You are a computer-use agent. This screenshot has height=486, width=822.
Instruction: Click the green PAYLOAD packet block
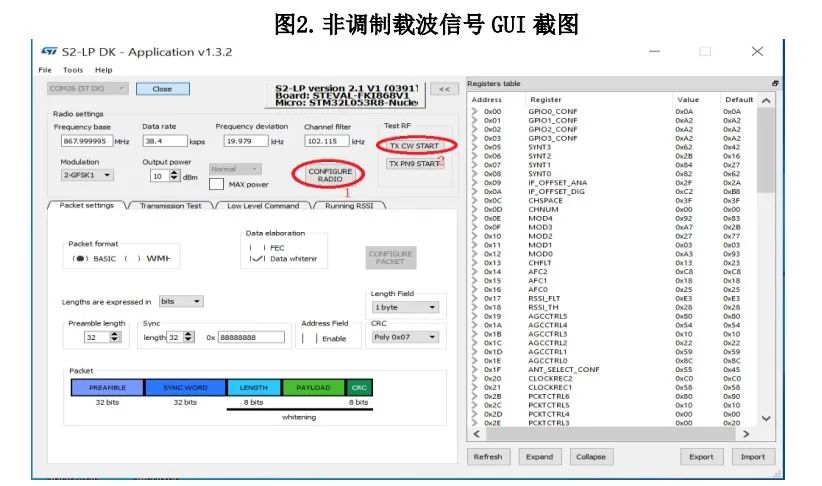point(313,387)
